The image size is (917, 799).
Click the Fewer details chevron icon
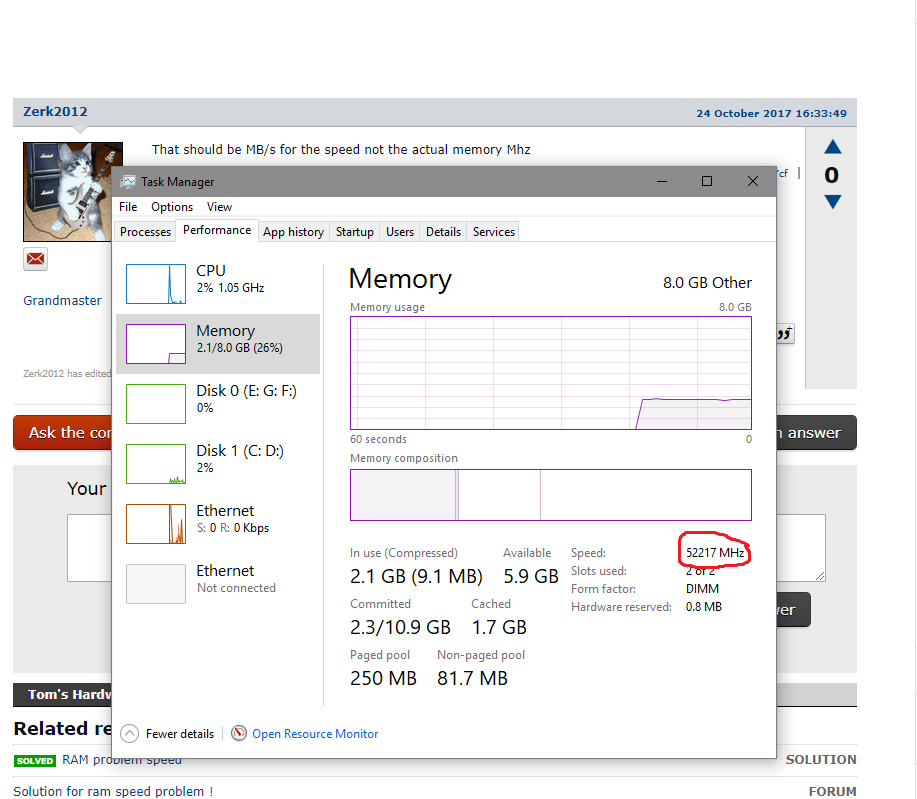click(x=129, y=733)
